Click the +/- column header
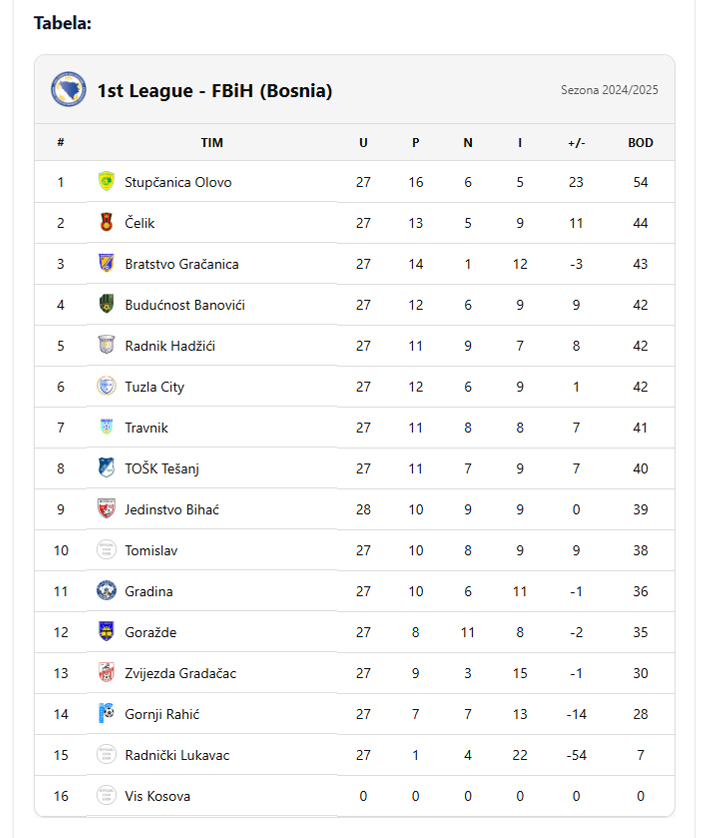The width and height of the screenshot is (710, 838). 576,143
